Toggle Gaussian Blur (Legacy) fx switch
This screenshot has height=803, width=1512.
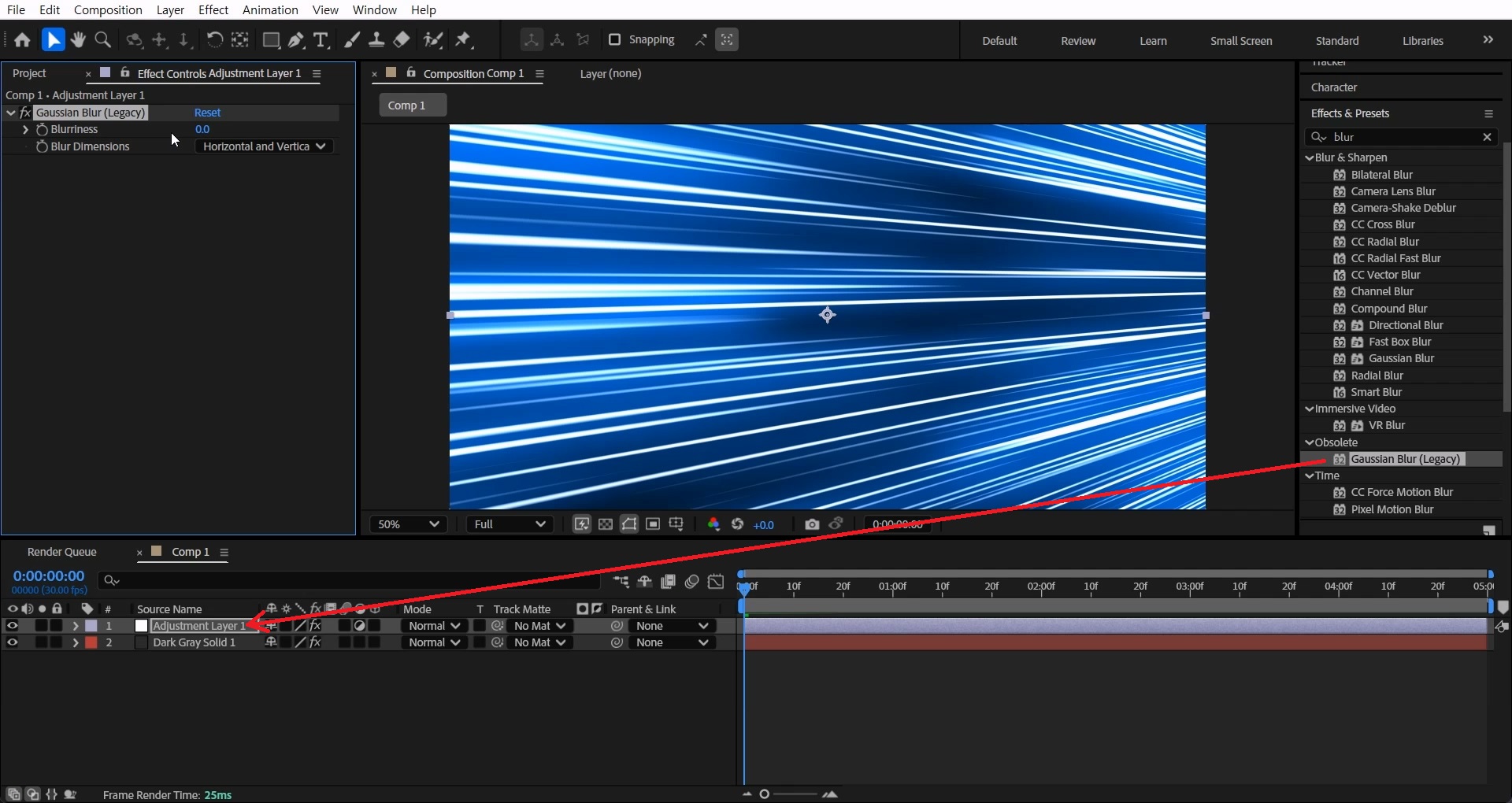[x=25, y=113]
